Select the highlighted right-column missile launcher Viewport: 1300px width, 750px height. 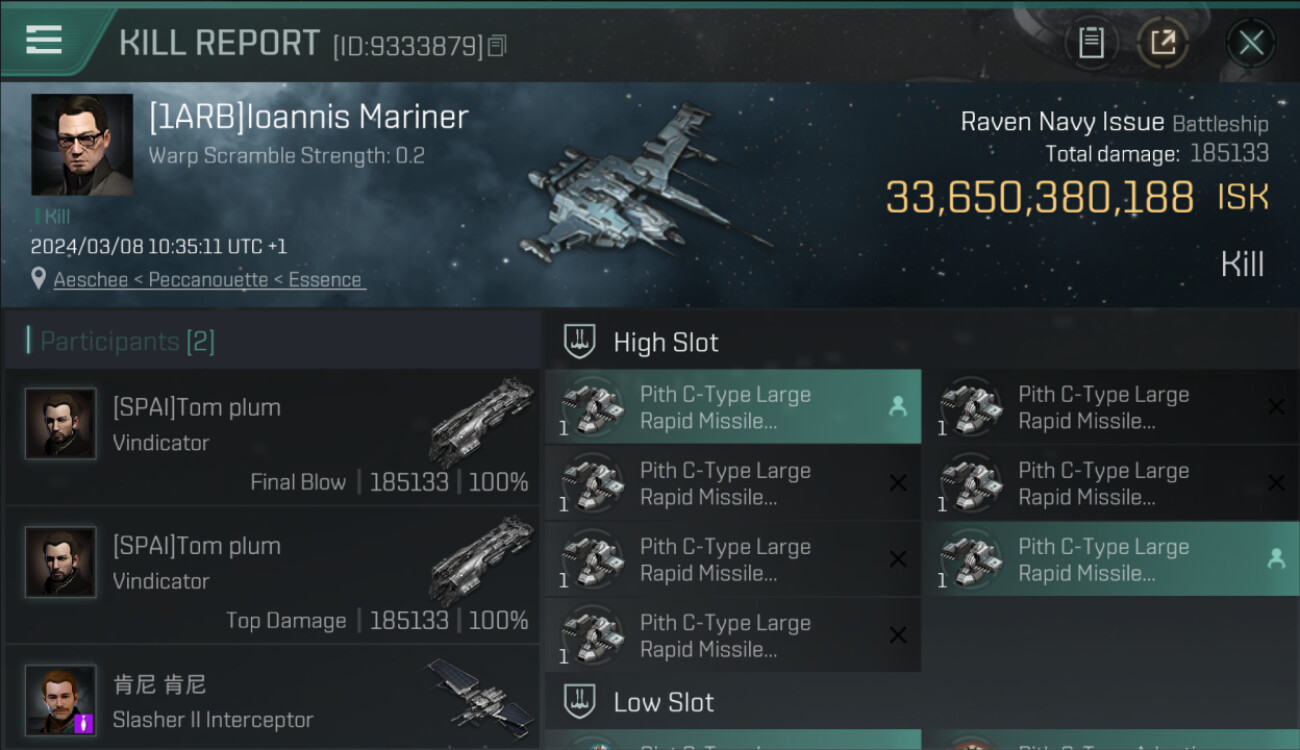coord(1116,559)
